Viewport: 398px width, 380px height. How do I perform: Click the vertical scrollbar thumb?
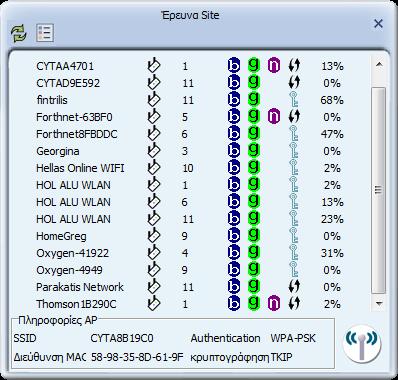pyautogui.click(x=379, y=190)
